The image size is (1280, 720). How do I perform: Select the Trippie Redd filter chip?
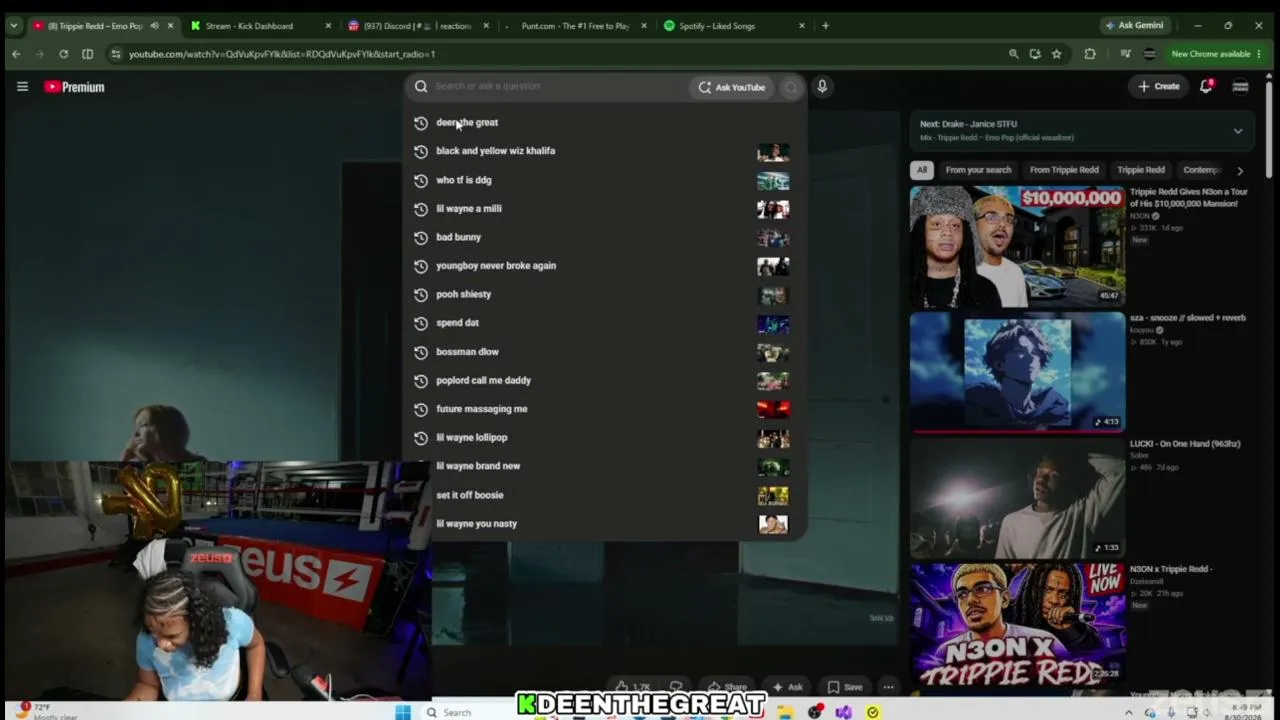1141,170
